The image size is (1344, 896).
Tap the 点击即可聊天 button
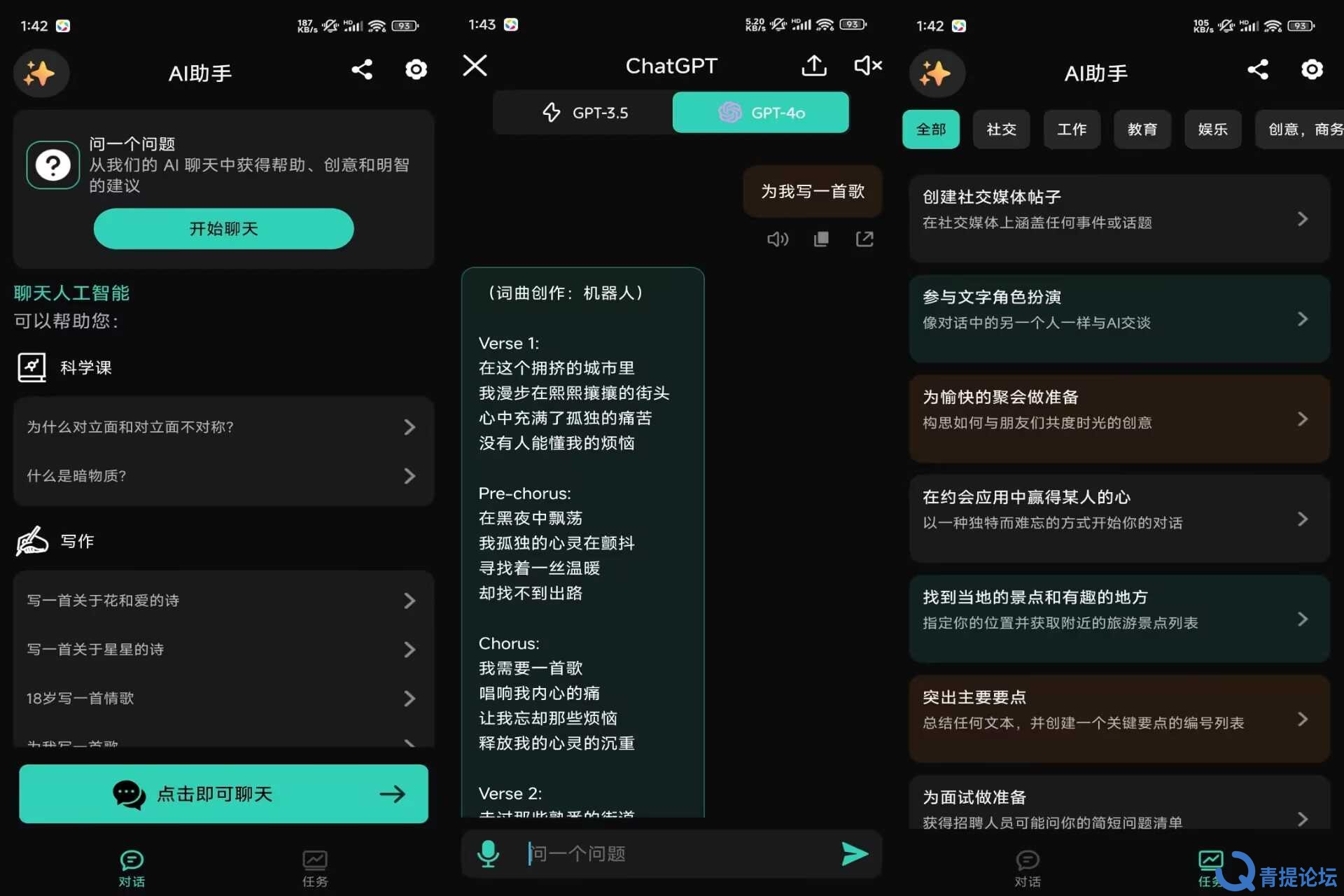coord(223,794)
